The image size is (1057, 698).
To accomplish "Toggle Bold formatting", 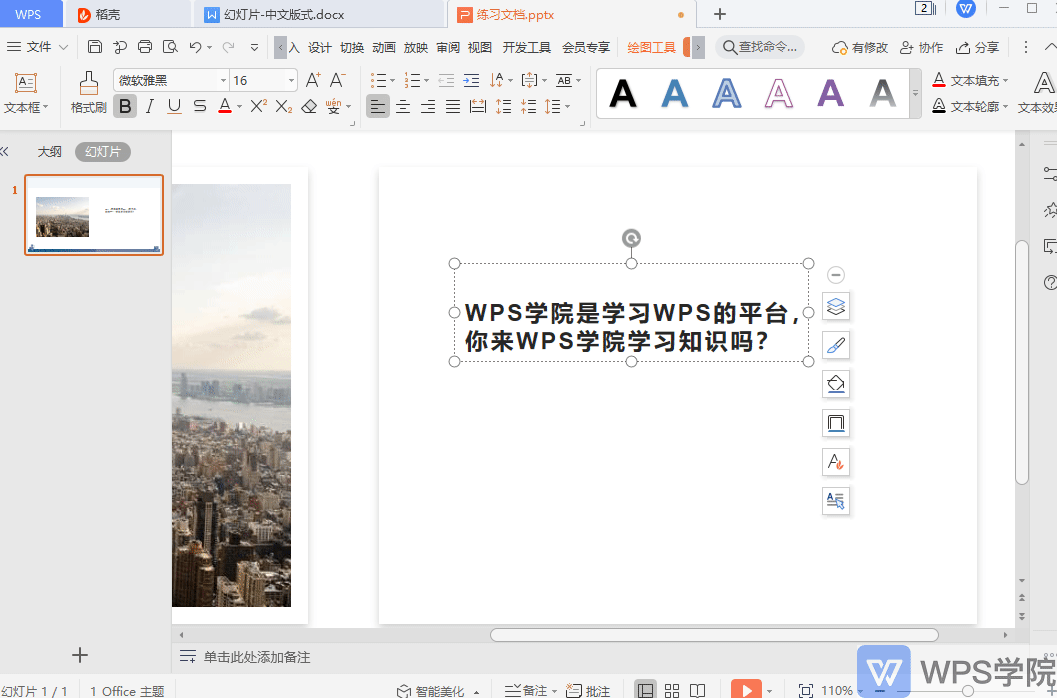I will pos(125,106).
